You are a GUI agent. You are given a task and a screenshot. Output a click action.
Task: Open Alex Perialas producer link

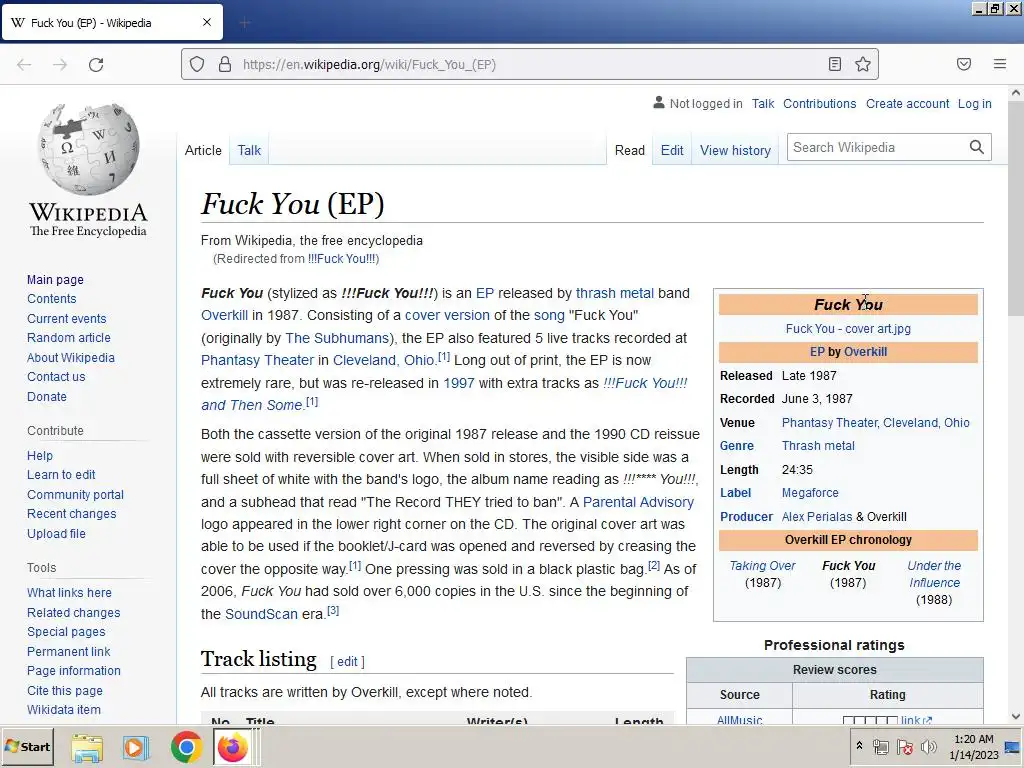(x=816, y=517)
